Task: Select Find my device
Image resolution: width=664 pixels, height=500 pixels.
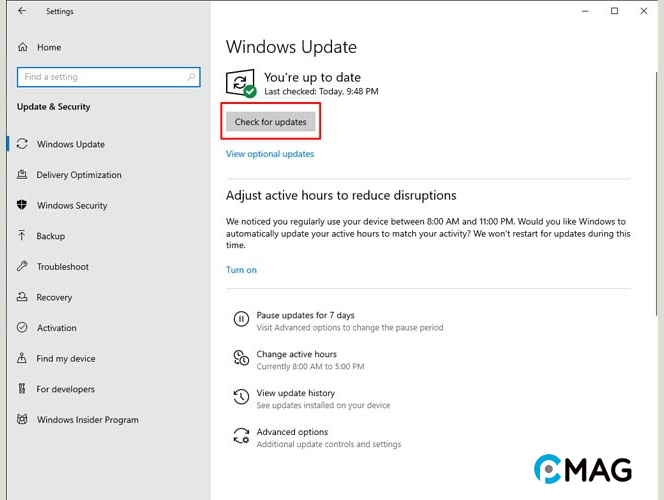Action: [x=66, y=359]
